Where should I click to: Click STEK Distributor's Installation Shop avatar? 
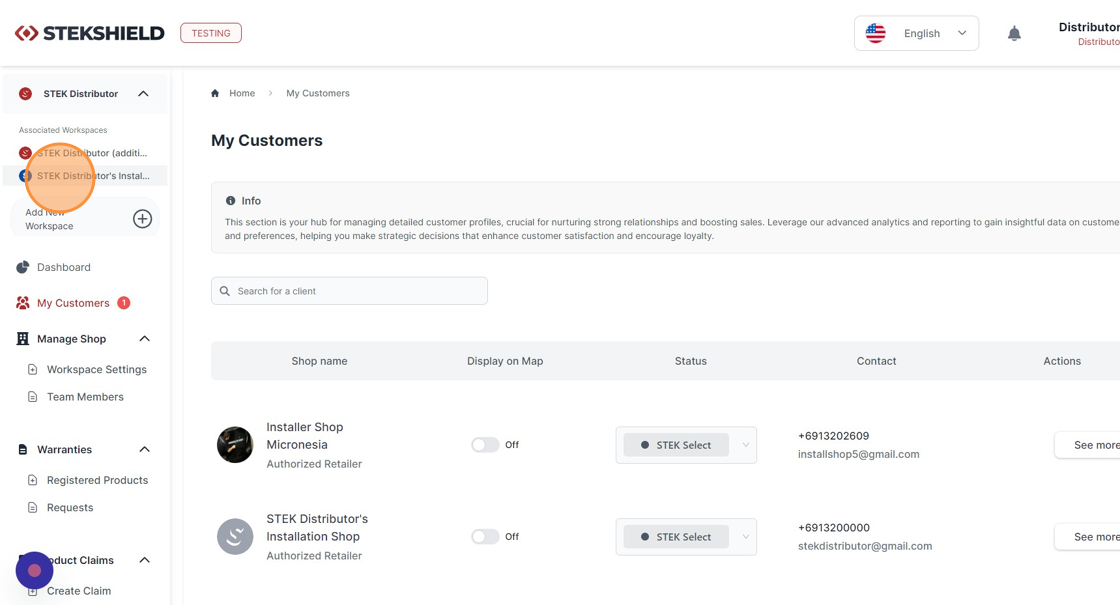tap(235, 536)
